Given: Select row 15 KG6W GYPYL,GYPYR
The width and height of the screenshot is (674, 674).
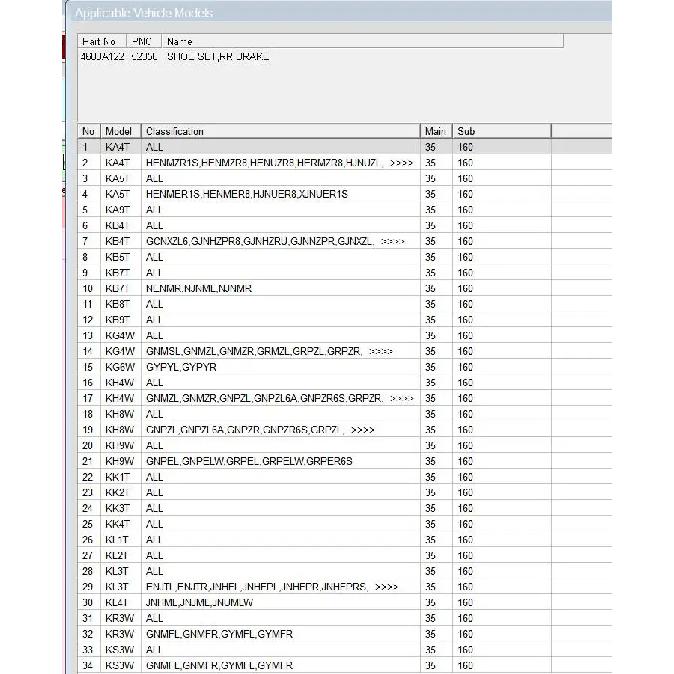Looking at the screenshot, I should (x=344, y=367).
